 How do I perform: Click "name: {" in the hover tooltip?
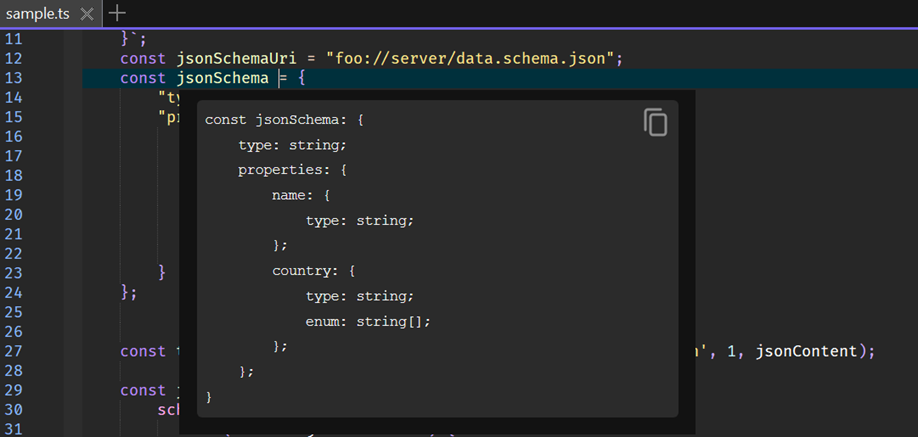pos(300,195)
